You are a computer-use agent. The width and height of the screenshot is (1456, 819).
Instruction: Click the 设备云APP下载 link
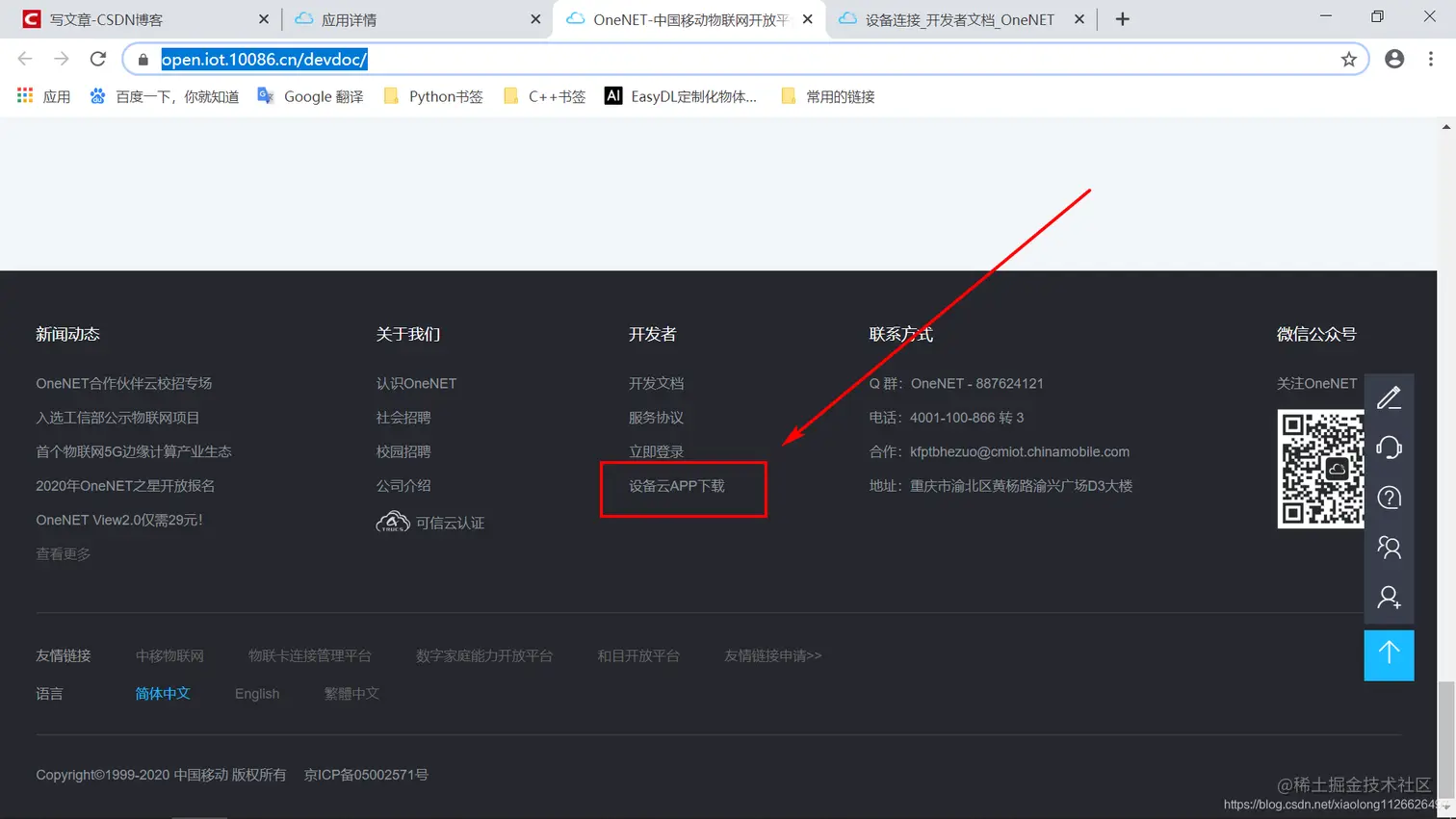pyautogui.click(x=677, y=486)
